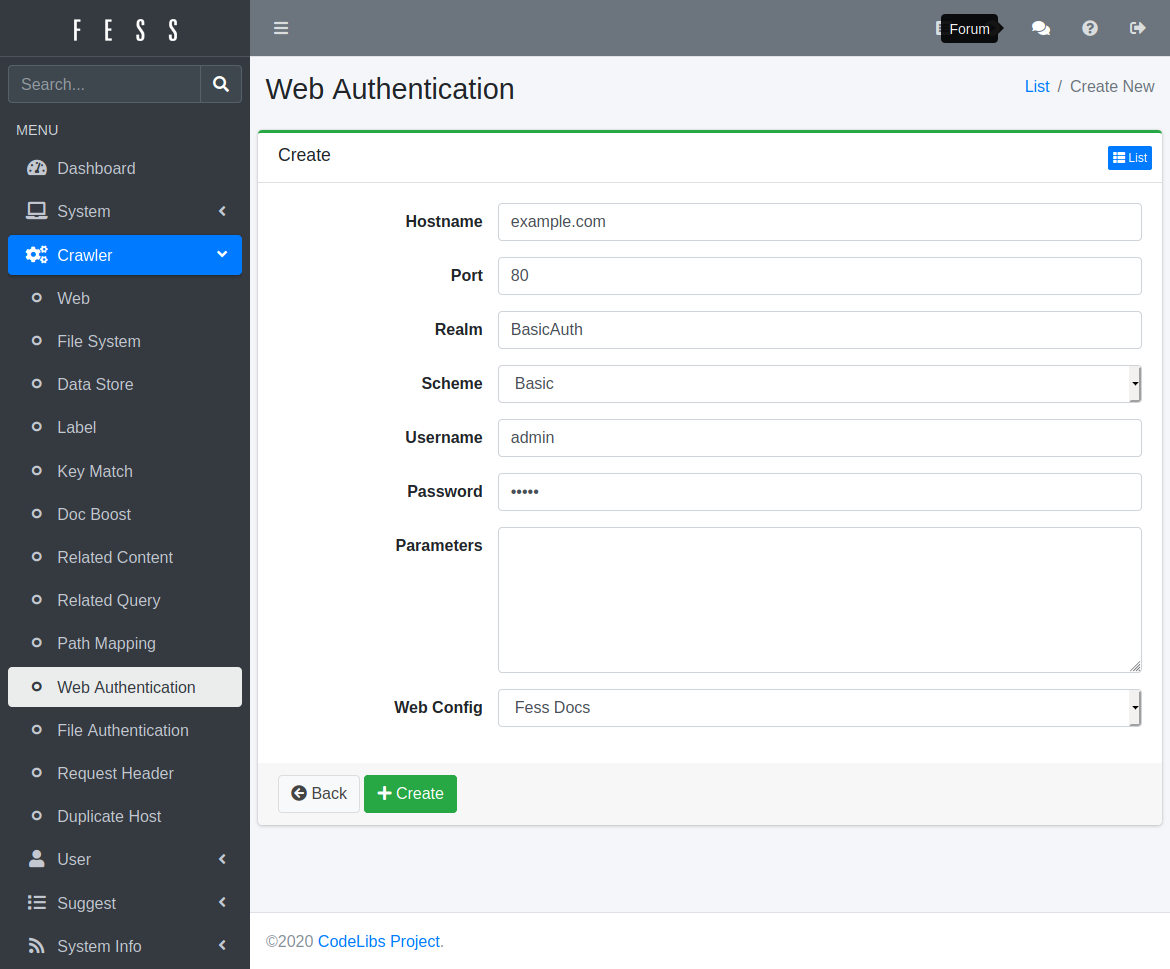Click the help question mark icon
Screen dimensions: 1170x969
[1090, 28]
